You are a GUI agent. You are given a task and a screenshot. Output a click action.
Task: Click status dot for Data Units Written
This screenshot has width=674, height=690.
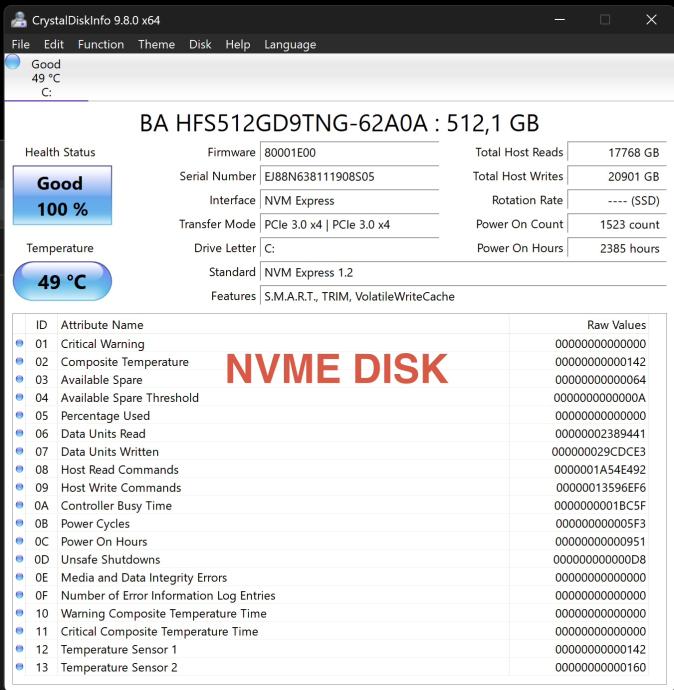(x=19, y=451)
